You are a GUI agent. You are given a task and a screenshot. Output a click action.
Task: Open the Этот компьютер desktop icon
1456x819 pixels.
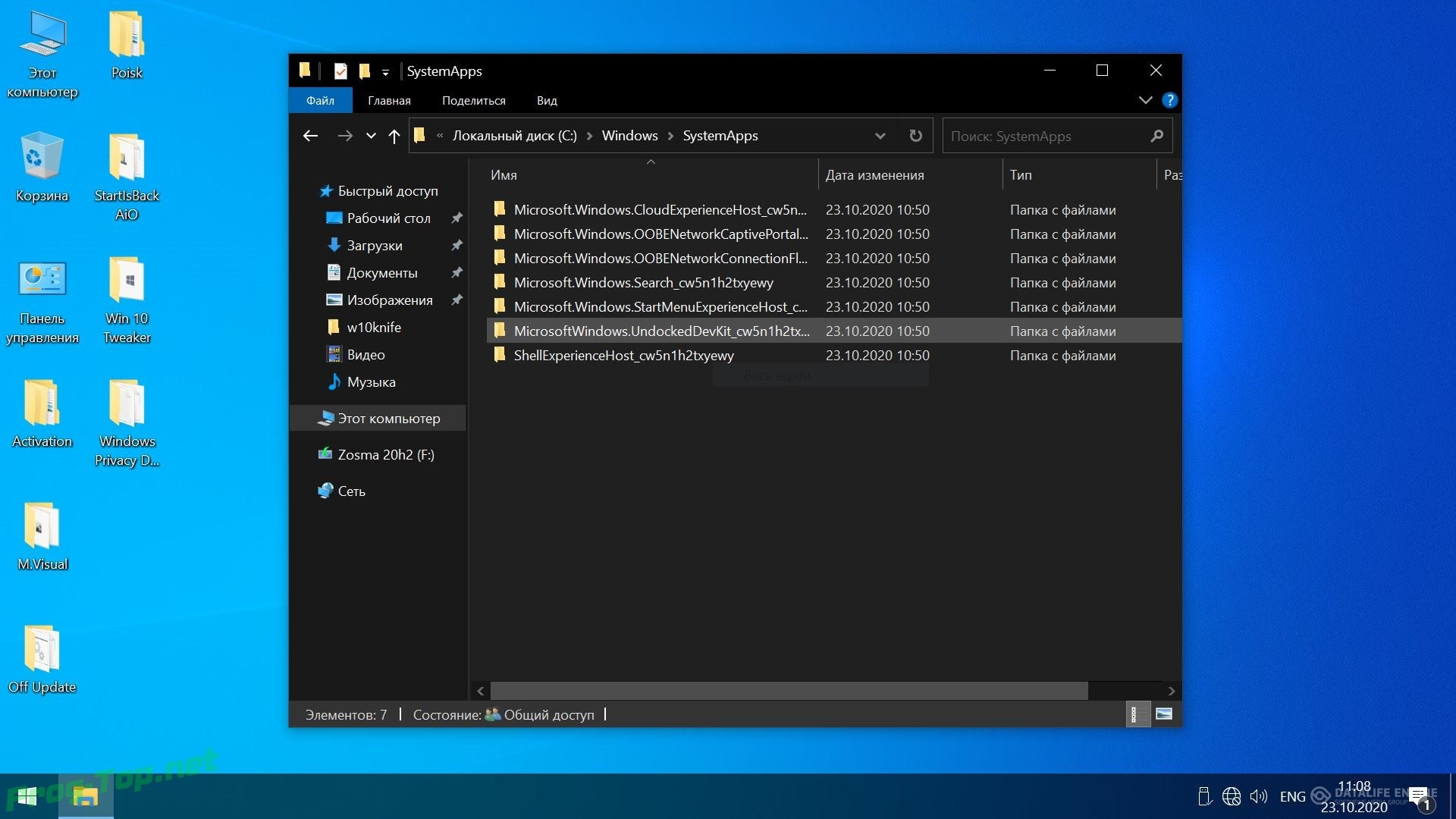pos(42,55)
